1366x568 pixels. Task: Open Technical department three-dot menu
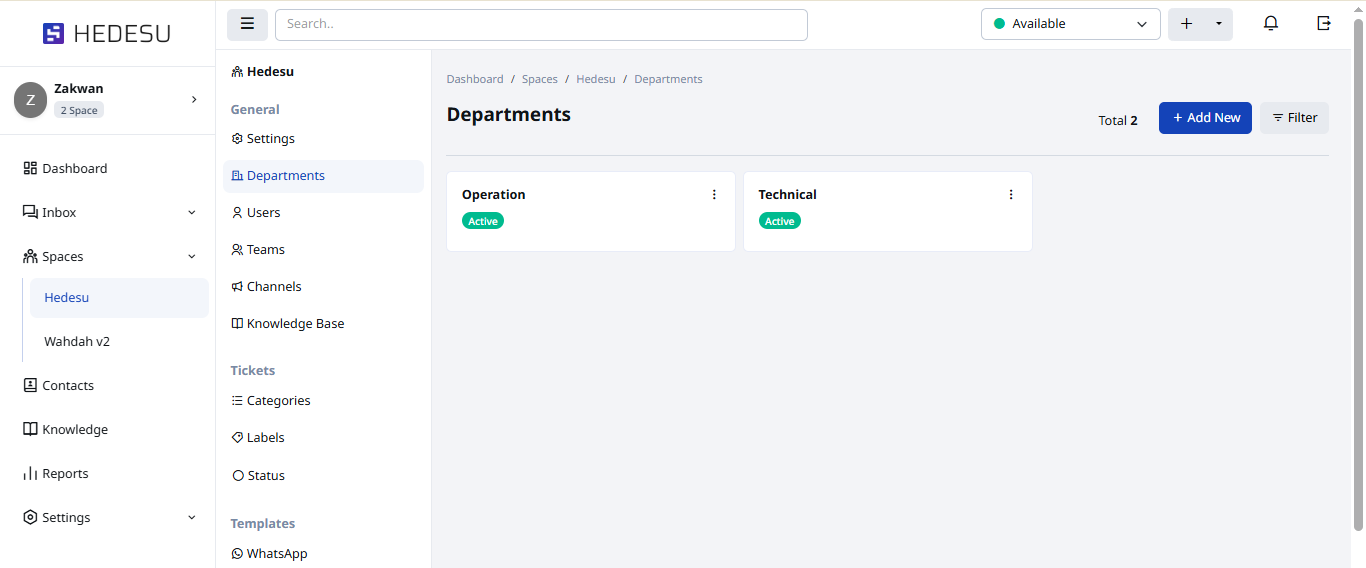tap(1011, 195)
